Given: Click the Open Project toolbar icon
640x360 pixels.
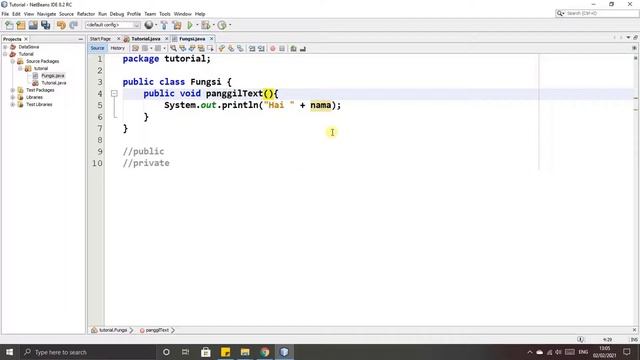Looking at the screenshot, I should [33, 25].
